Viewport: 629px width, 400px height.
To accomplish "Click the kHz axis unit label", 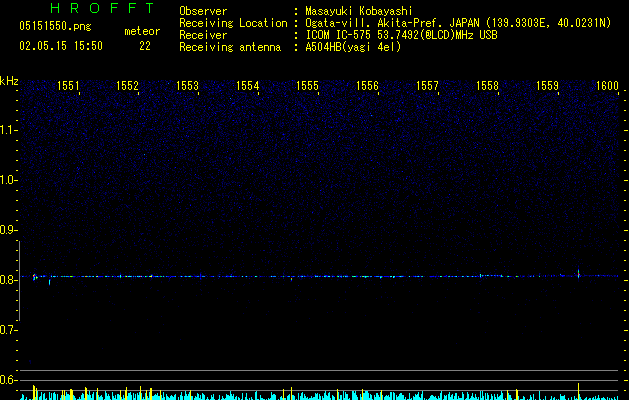I will point(9,81).
